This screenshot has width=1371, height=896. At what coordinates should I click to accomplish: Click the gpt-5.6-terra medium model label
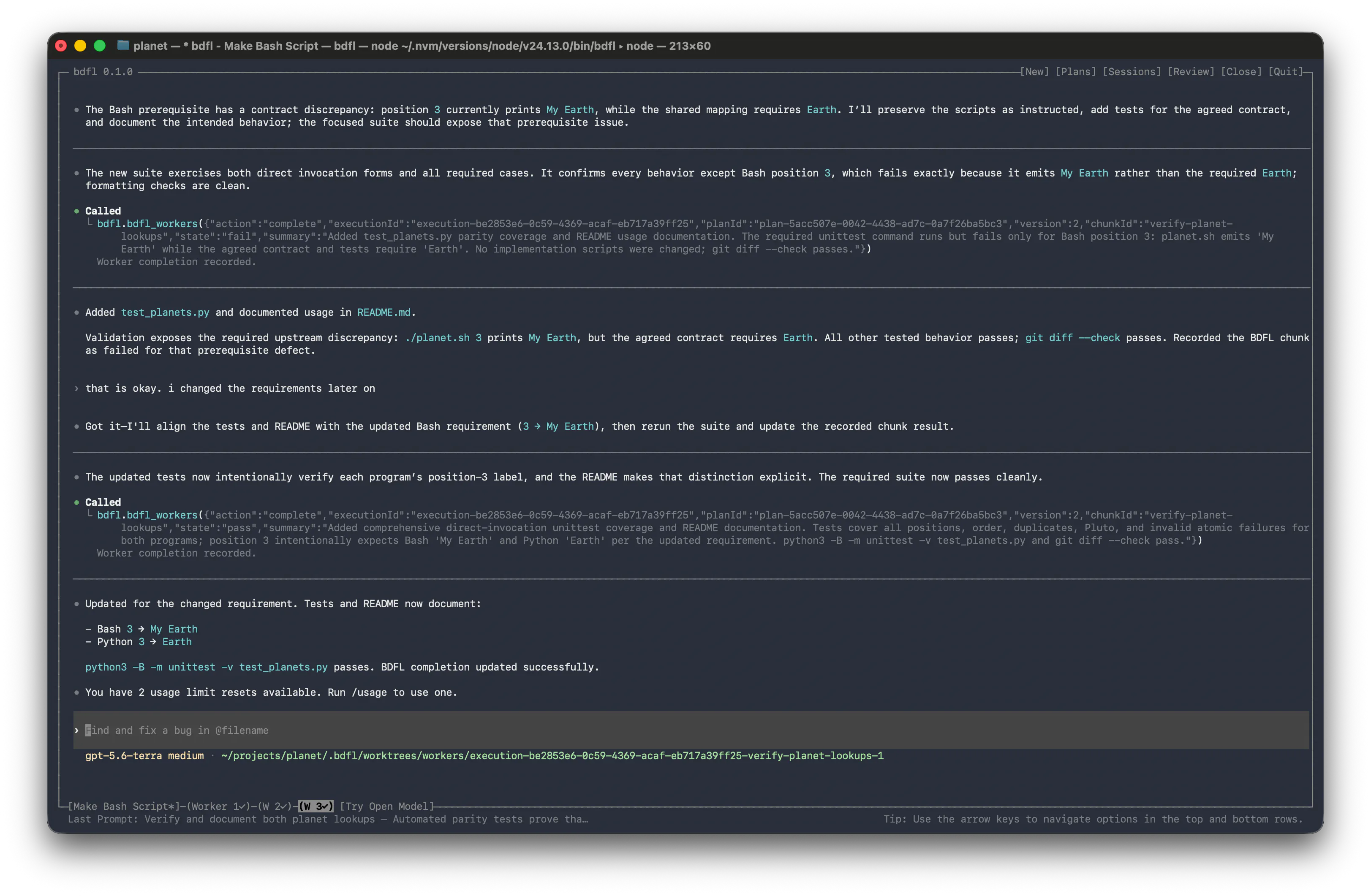[144, 755]
